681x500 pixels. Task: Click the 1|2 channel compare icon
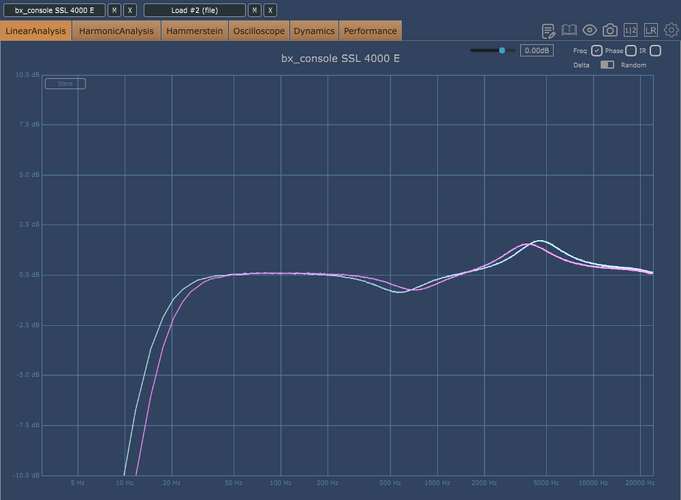pyautogui.click(x=630, y=30)
